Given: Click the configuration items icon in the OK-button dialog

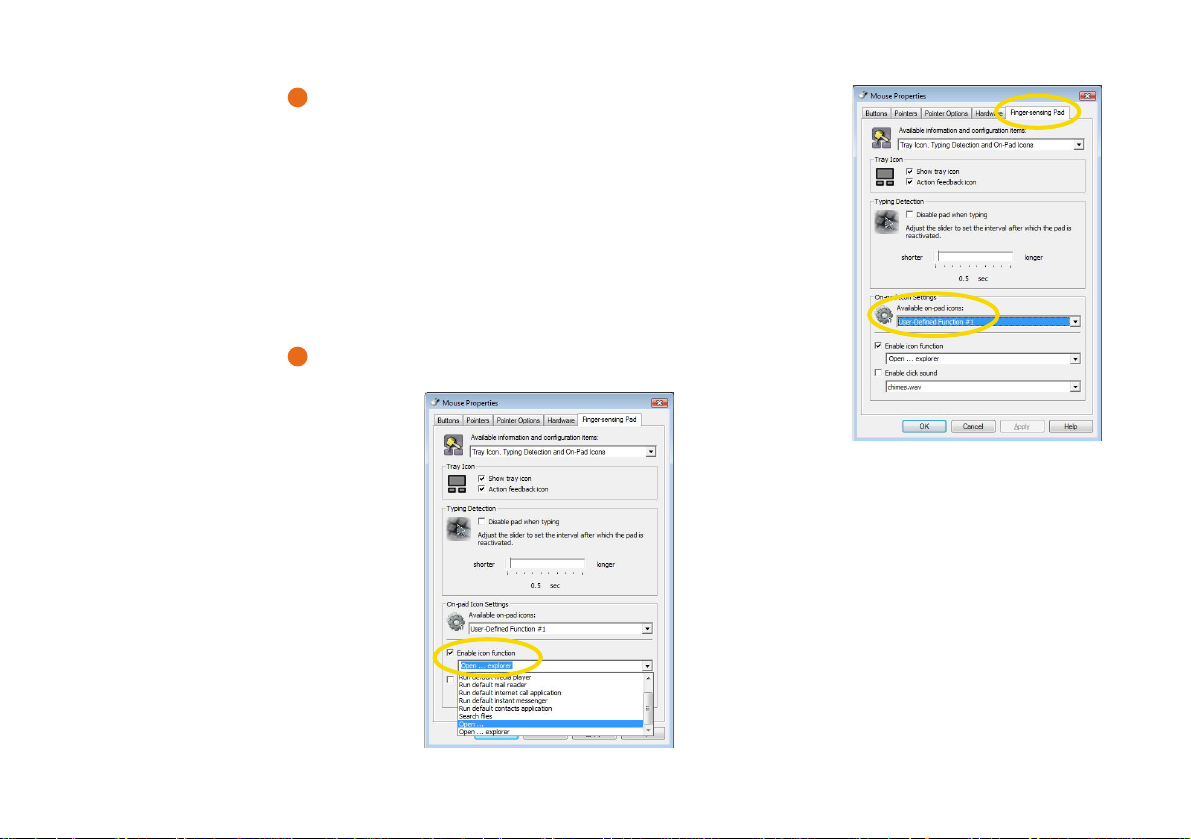Looking at the screenshot, I should click(x=881, y=138).
